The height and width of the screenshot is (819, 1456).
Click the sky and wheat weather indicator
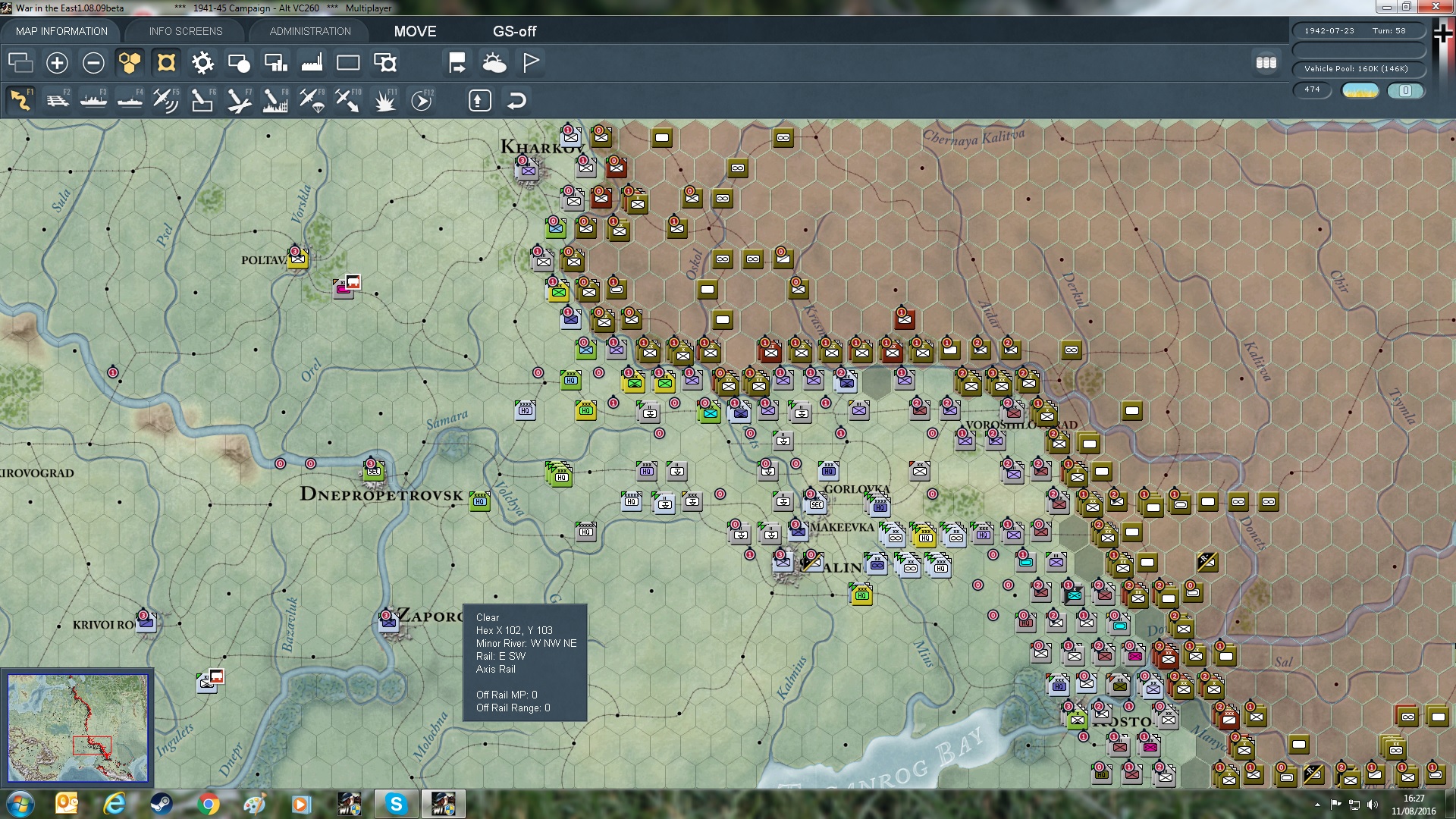pos(1360,90)
